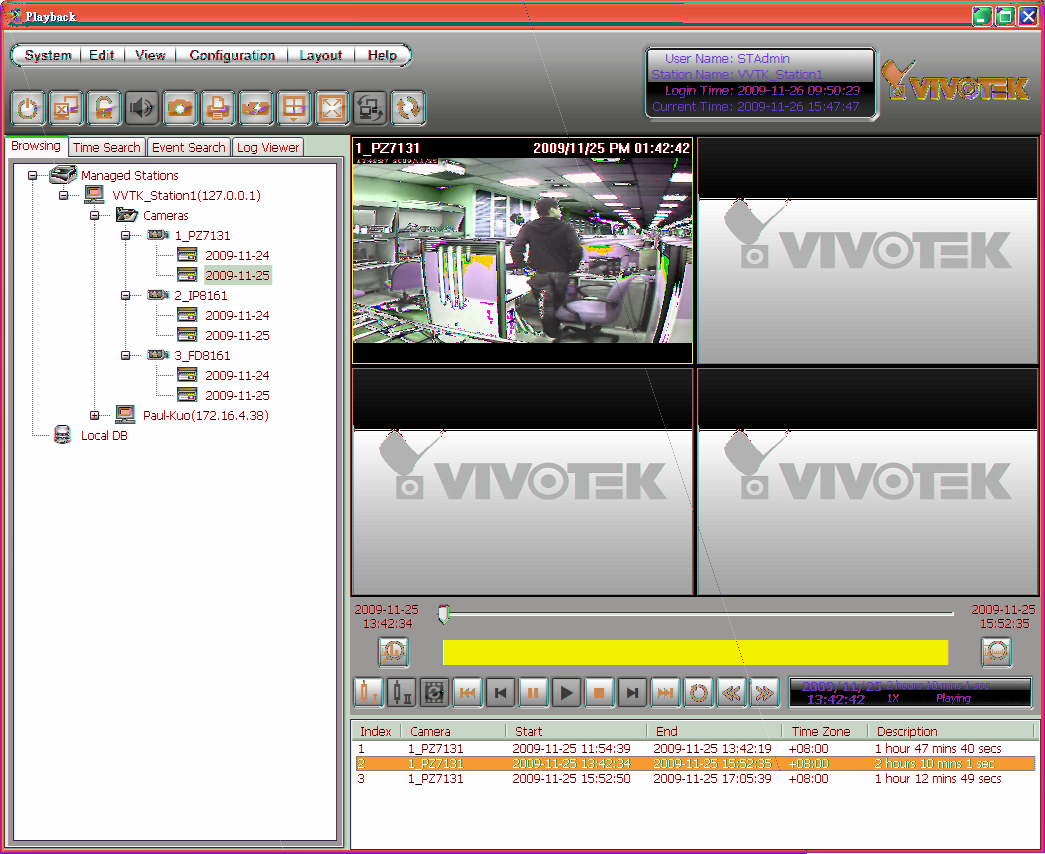Collapse the Managed Stations tree node

pos(32,175)
